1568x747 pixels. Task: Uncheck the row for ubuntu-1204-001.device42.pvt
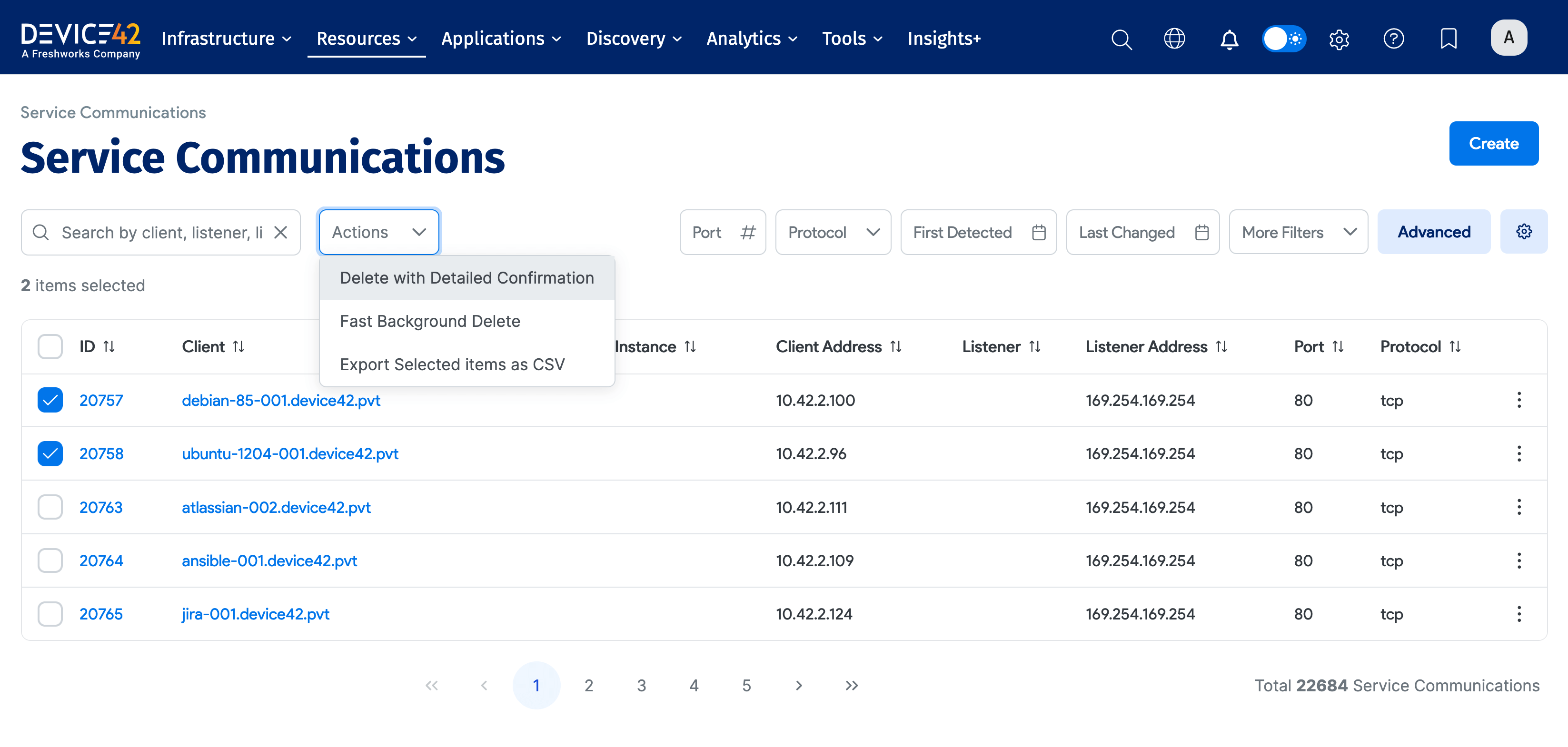coord(50,453)
